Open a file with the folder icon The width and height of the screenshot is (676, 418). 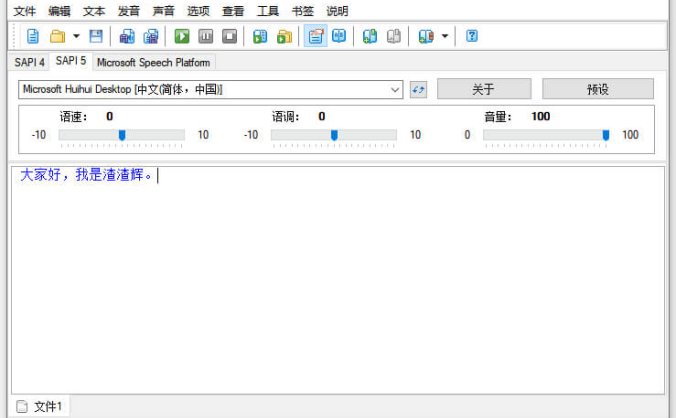(57, 36)
